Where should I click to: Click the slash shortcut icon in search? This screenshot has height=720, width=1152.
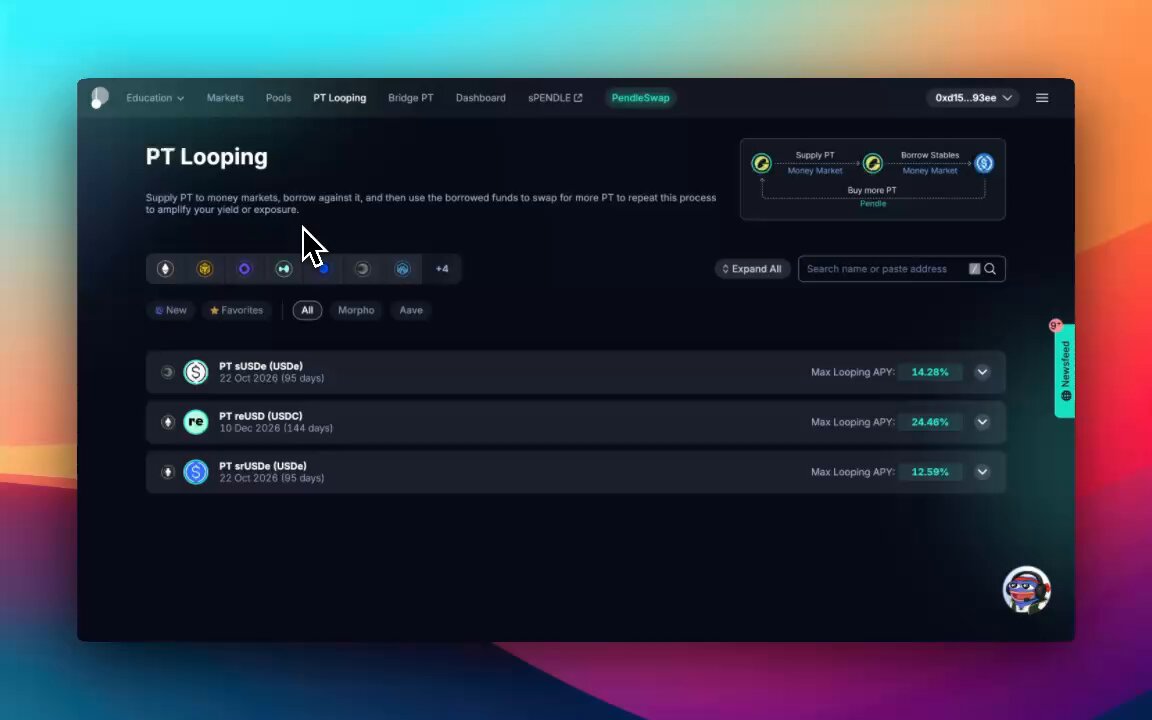tap(974, 269)
